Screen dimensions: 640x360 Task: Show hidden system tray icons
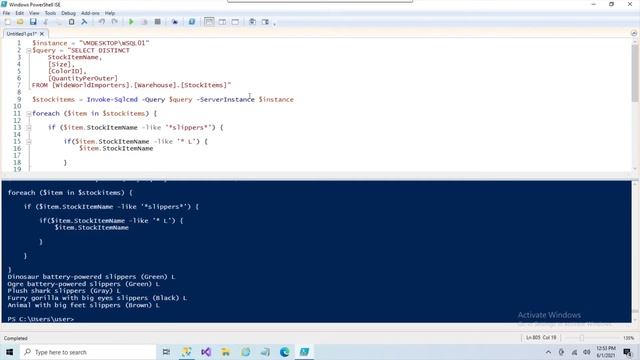548,352
